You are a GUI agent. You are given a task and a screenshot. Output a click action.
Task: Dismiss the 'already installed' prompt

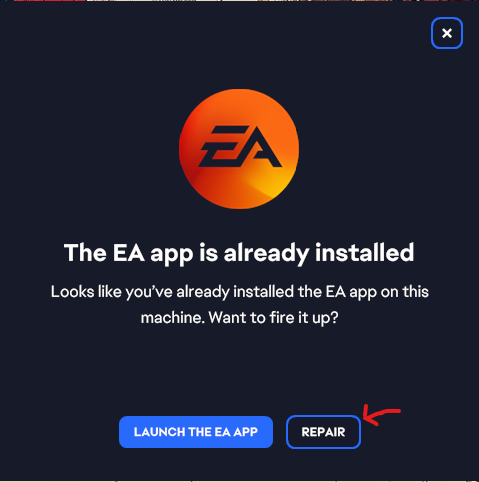[x=447, y=33]
